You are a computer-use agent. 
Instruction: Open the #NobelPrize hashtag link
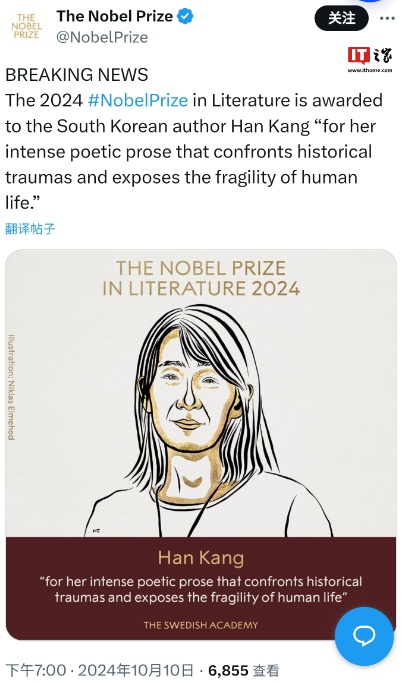pos(138,100)
